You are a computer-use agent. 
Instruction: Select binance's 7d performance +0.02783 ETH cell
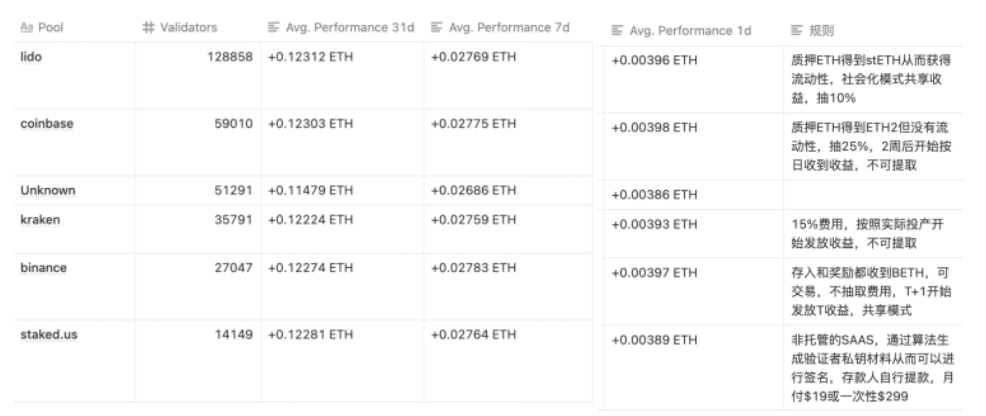[473, 268]
